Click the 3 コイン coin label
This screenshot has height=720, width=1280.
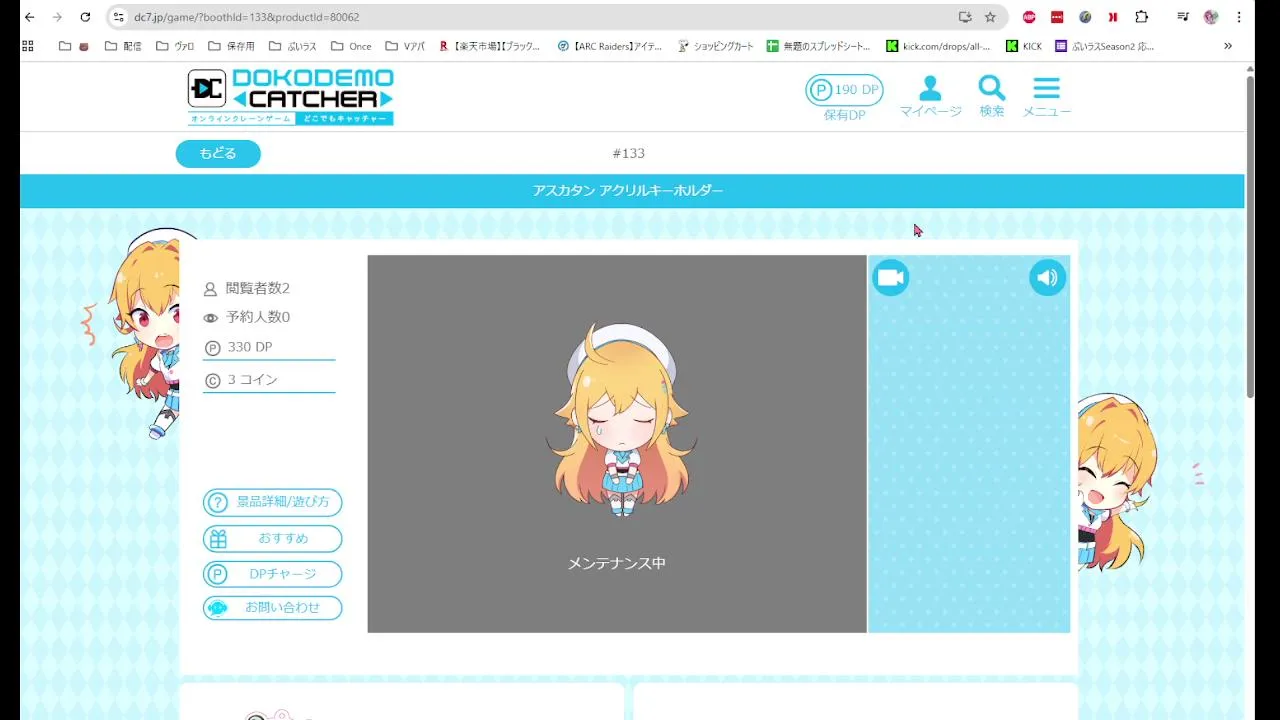[x=252, y=380]
